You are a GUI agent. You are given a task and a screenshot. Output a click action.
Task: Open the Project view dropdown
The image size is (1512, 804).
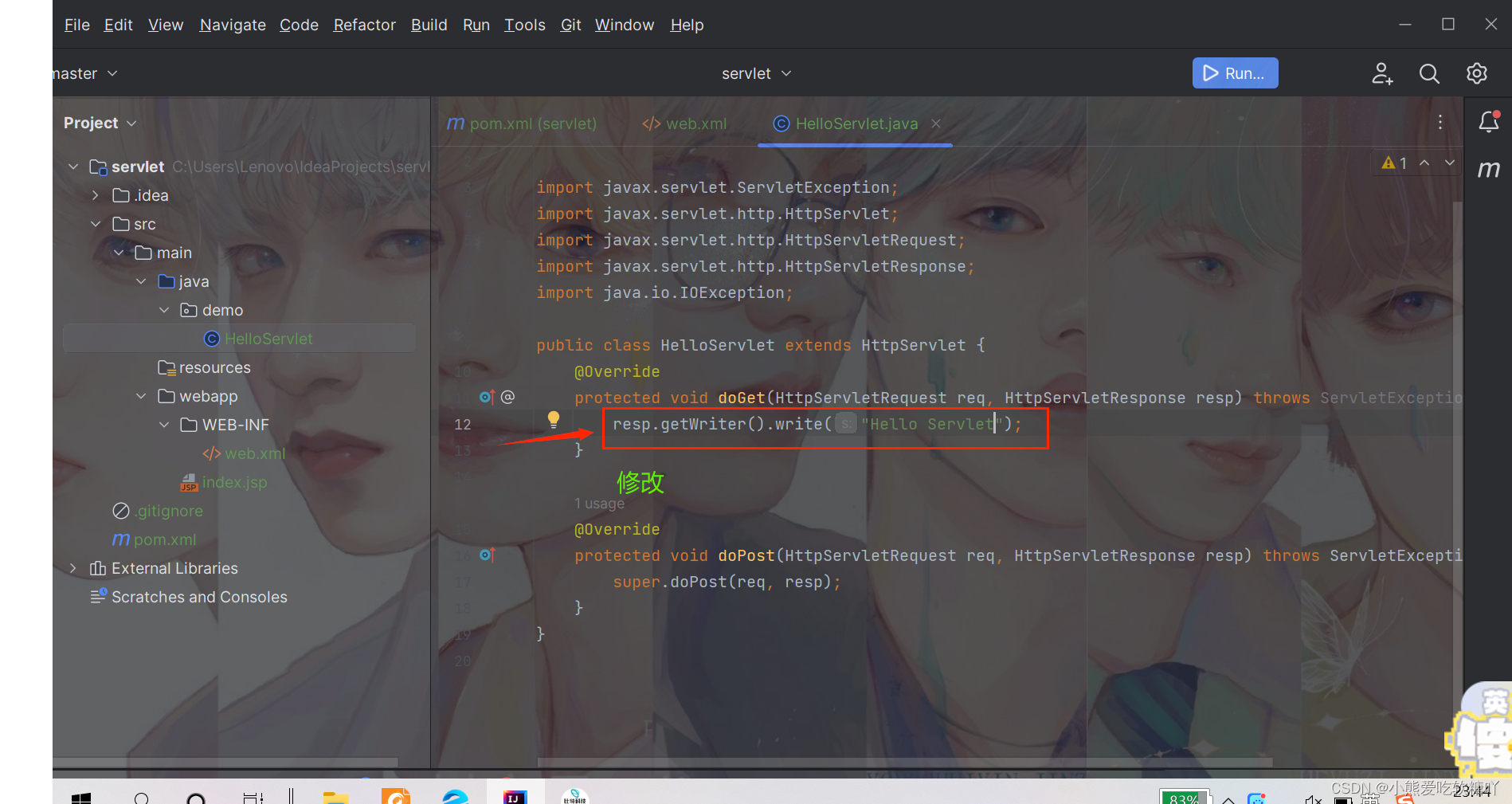point(100,123)
